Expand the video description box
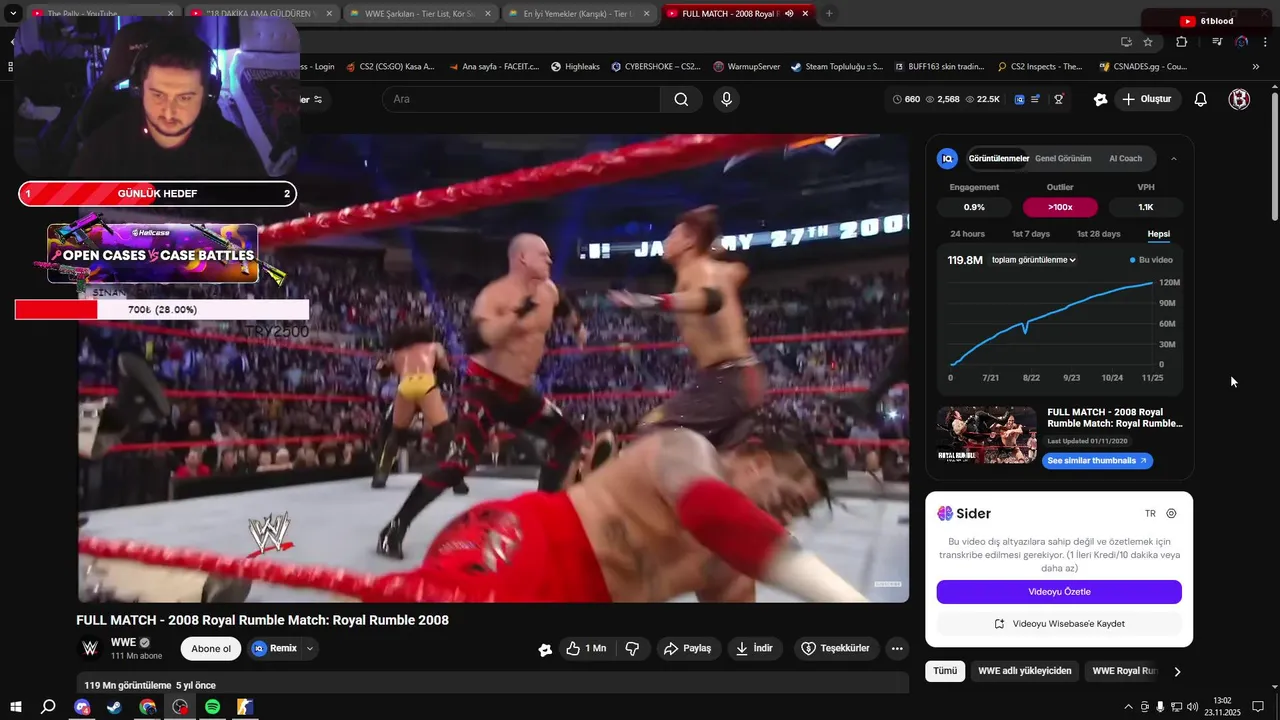Screen dimensions: 1280x720 tap(493, 684)
